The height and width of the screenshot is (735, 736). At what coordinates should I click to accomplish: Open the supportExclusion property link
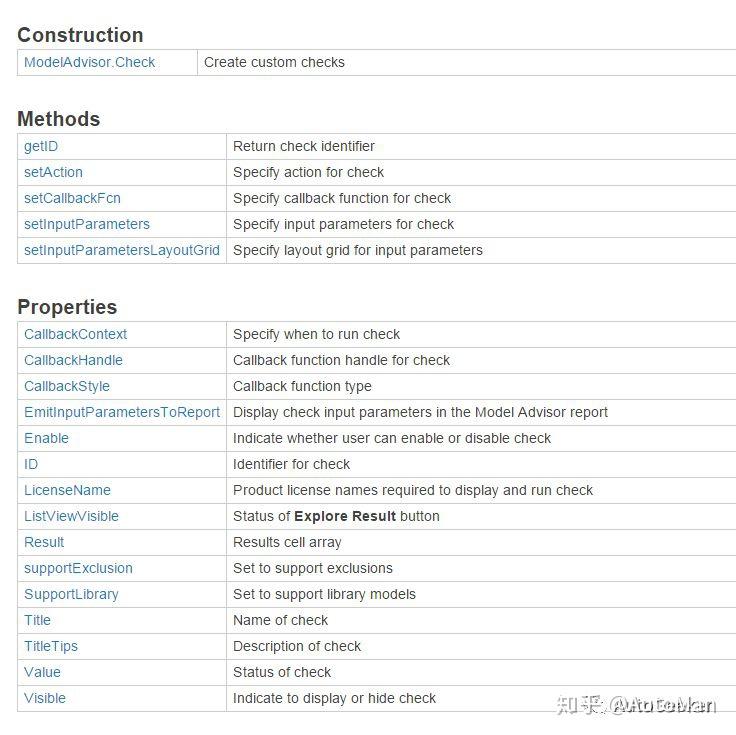[x=78, y=568]
